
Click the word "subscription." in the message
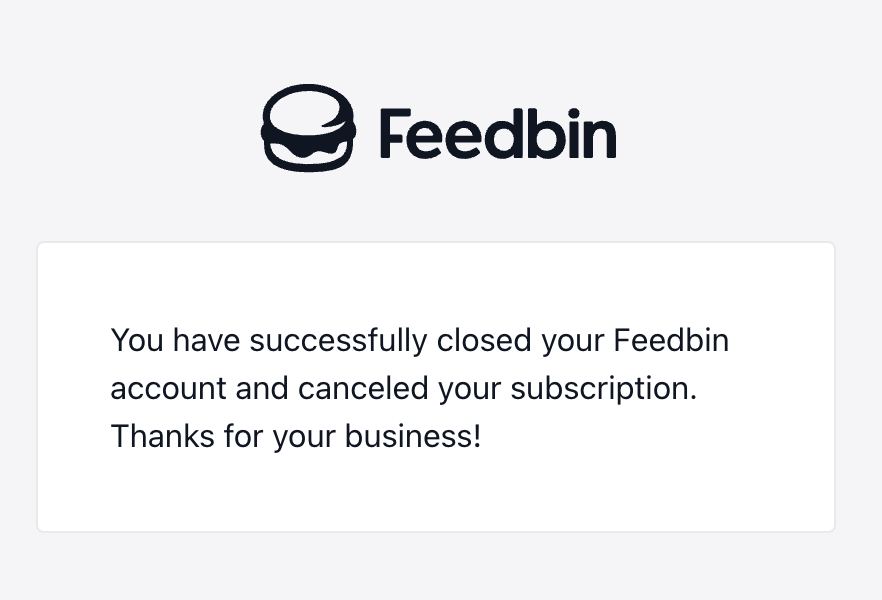click(603, 389)
